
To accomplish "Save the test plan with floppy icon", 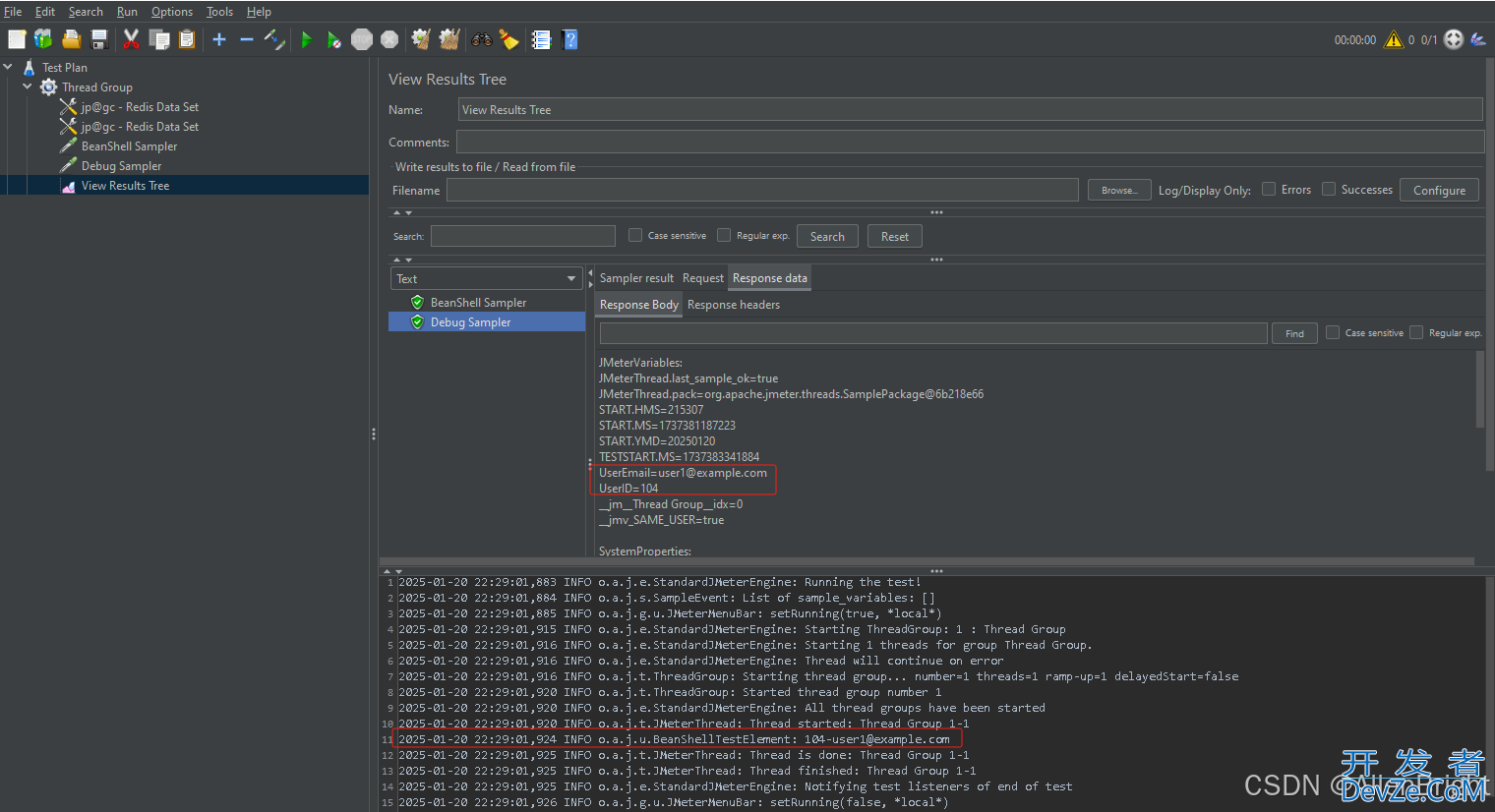I will (x=99, y=39).
